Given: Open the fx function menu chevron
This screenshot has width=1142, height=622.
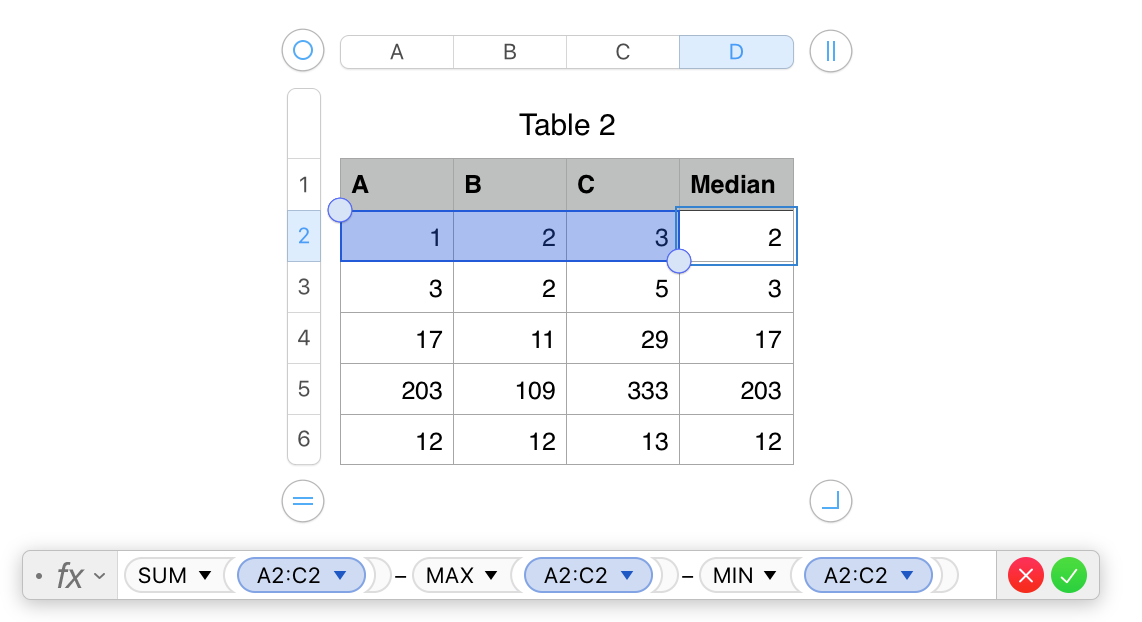Looking at the screenshot, I should pyautogui.click(x=99, y=576).
